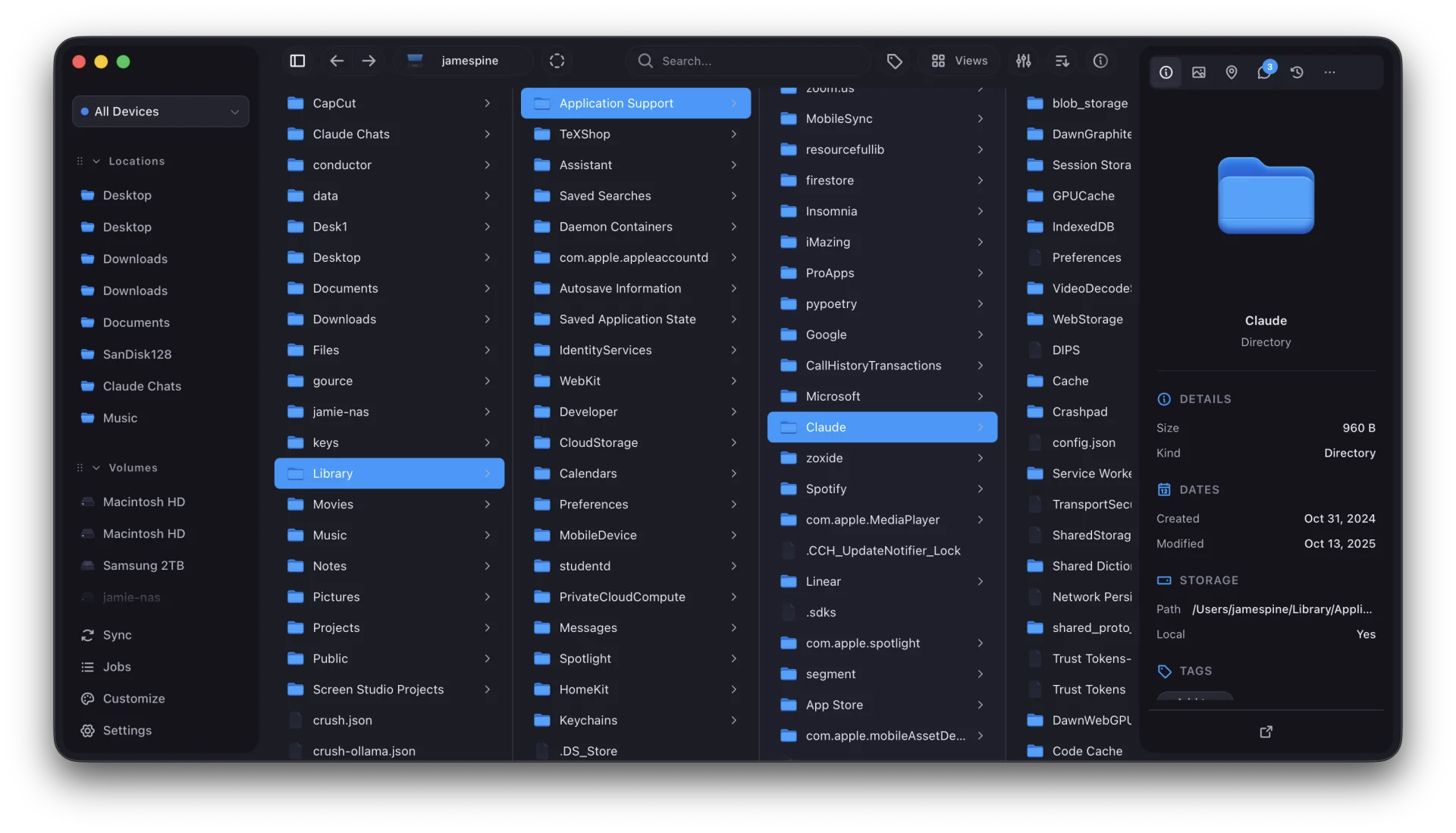This screenshot has height=833, width=1456.
Task: Click the filter adjustments icon in the toolbar
Action: point(1023,61)
